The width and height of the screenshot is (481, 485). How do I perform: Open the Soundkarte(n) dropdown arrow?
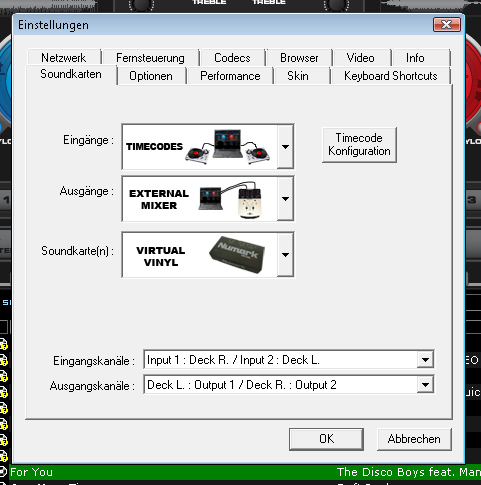285,255
